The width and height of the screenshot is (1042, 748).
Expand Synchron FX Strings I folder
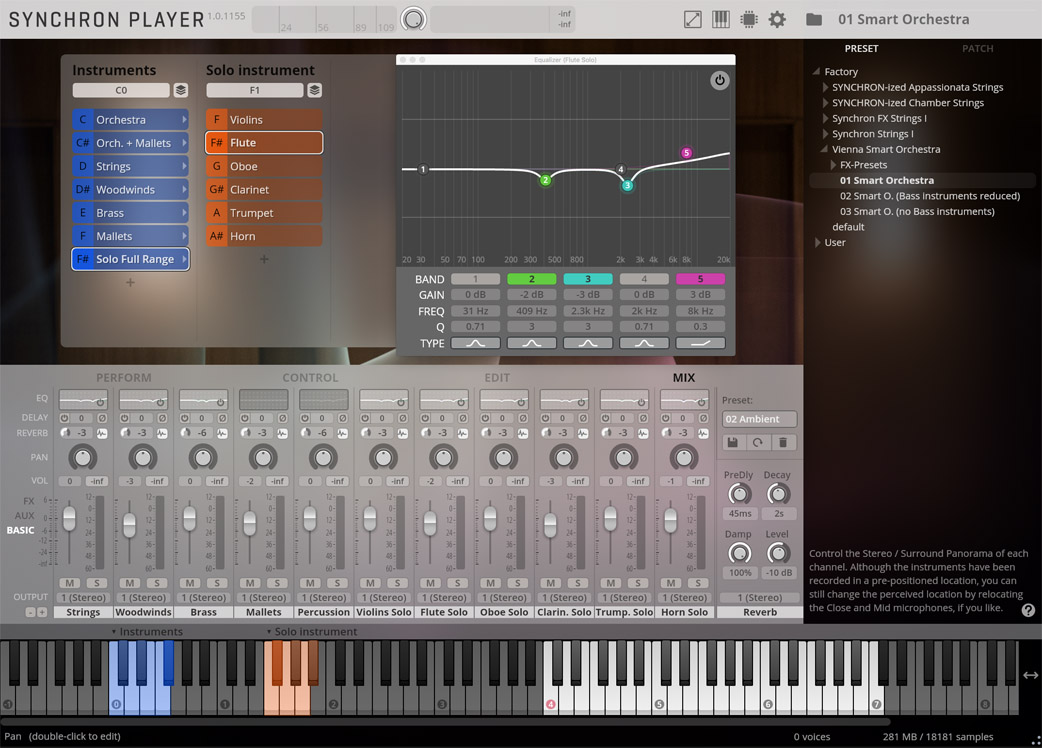(x=825, y=118)
